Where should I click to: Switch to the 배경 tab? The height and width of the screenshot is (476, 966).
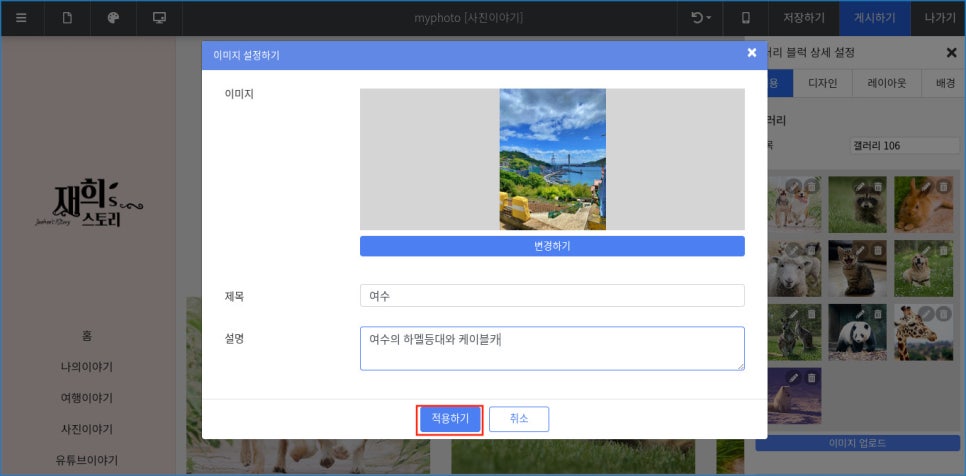944,84
